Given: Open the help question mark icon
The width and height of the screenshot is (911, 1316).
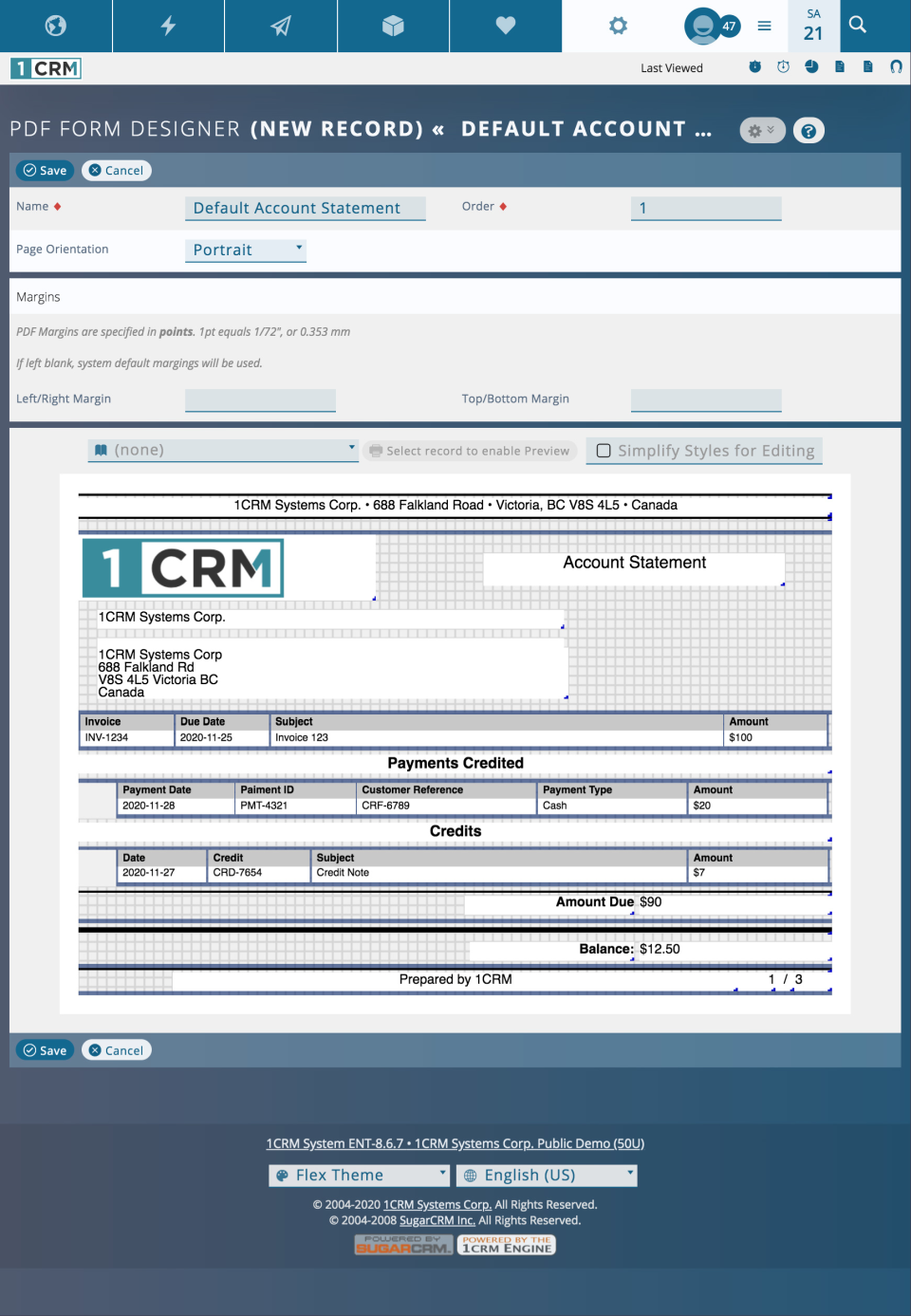Looking at the screenshot, I should coord(809,131).
